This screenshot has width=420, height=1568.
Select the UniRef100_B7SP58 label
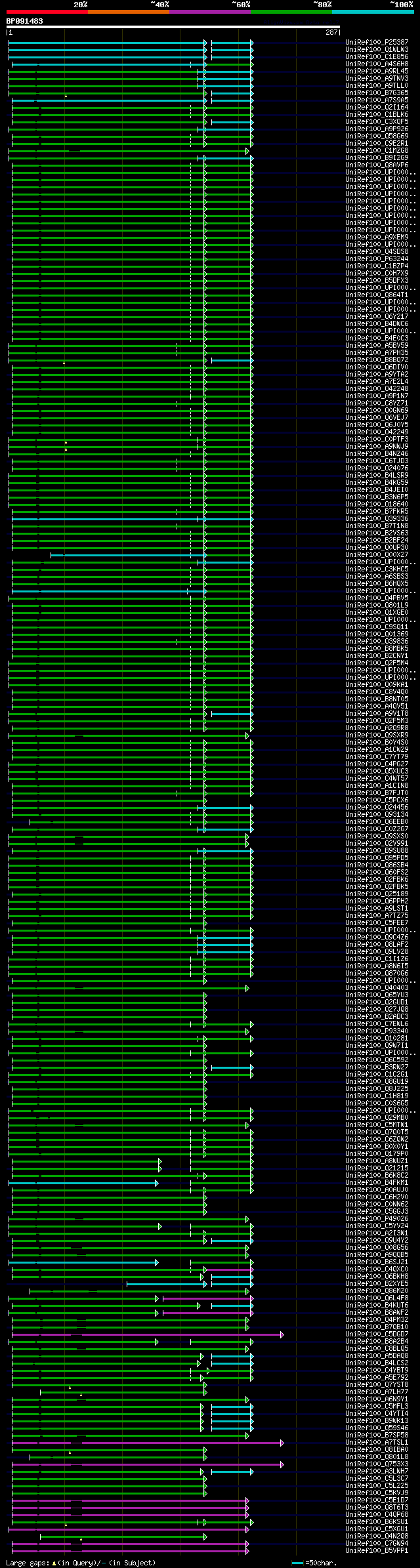[x=377, y=1435]
